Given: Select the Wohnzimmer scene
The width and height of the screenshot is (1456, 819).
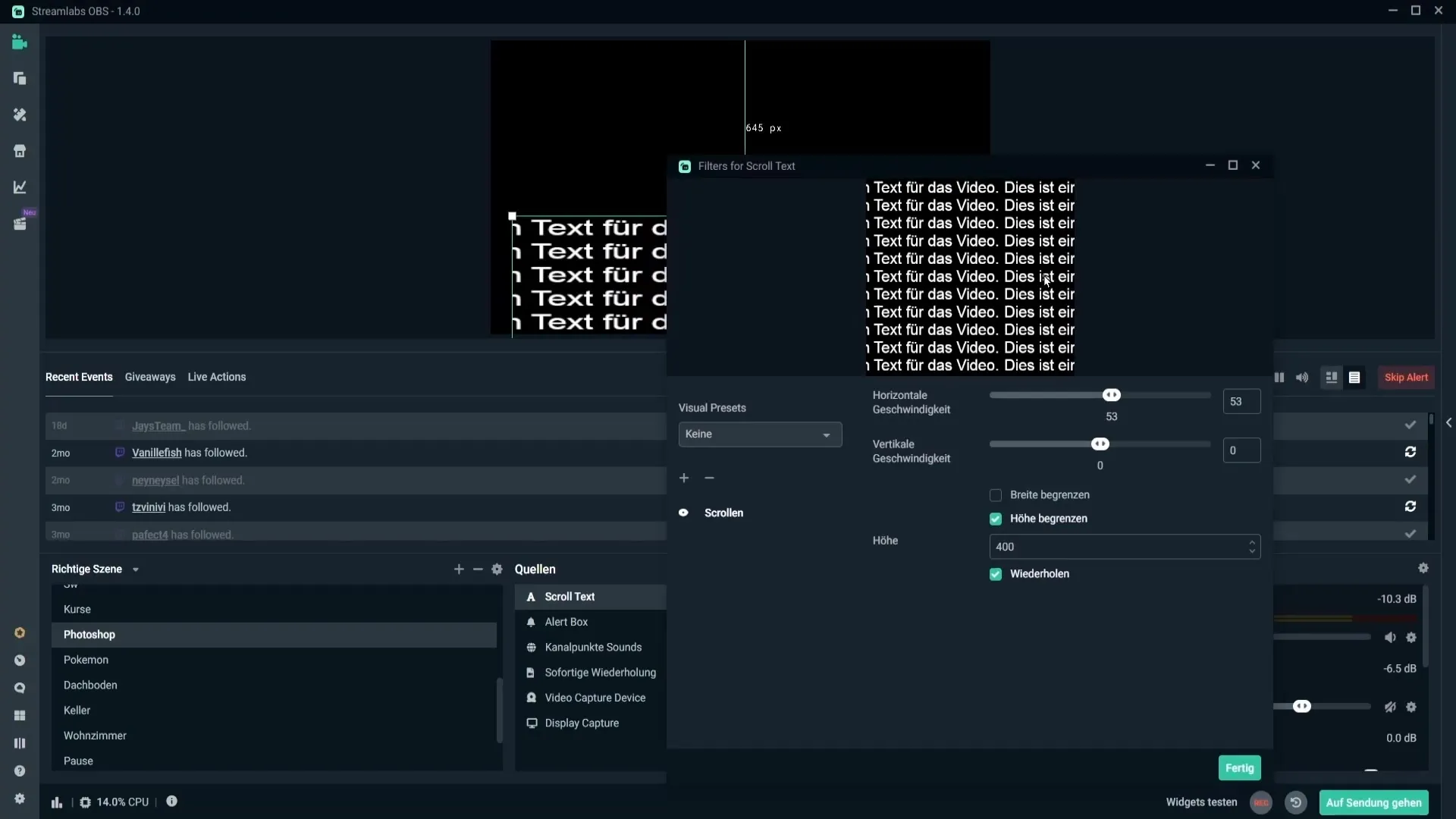Looking at the screenshot, I should [274, 736].
